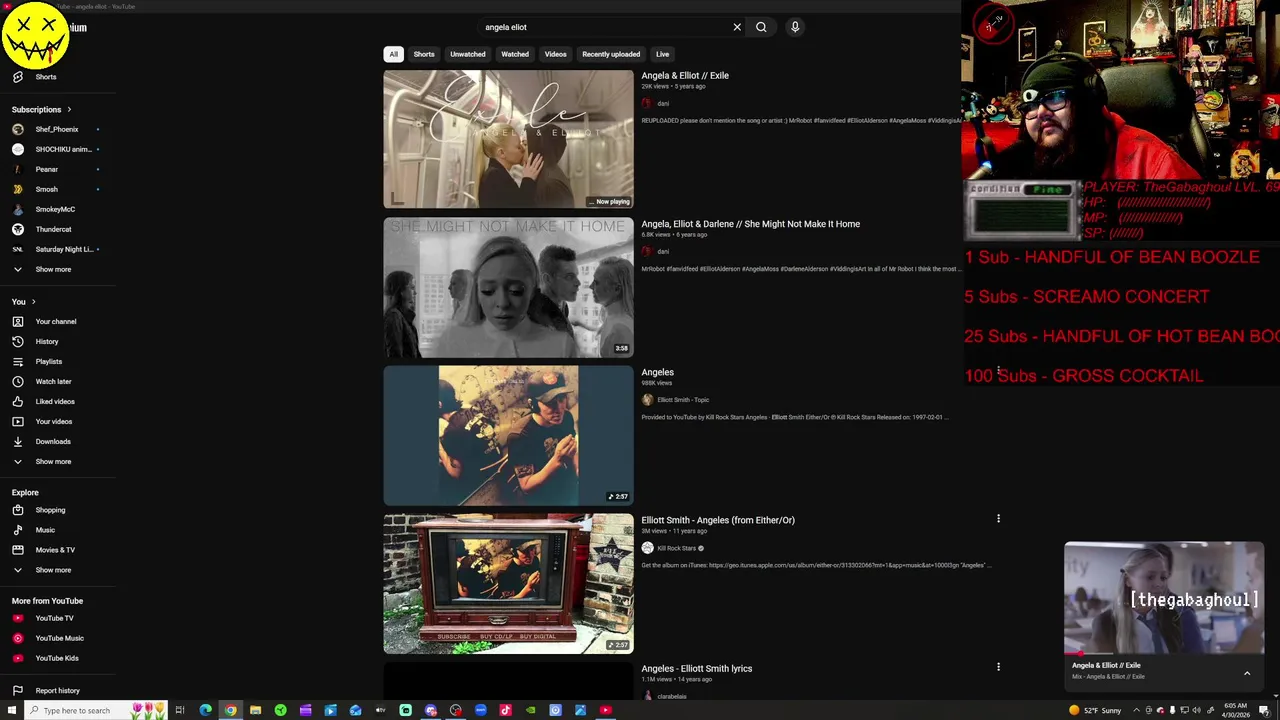Open the weather widget showing 52°F Sunny
This screenshot has height=720, width=1280.
point(1095,711)
